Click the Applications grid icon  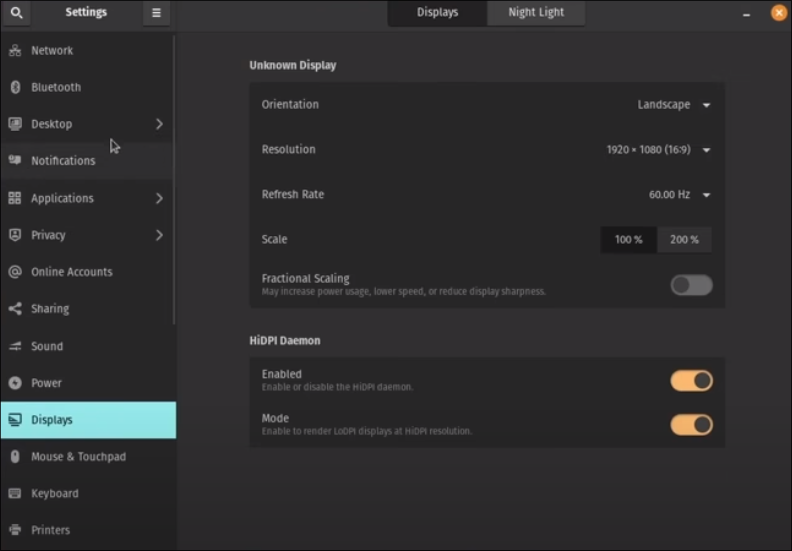pyautogui.click(x=15, y=198)
